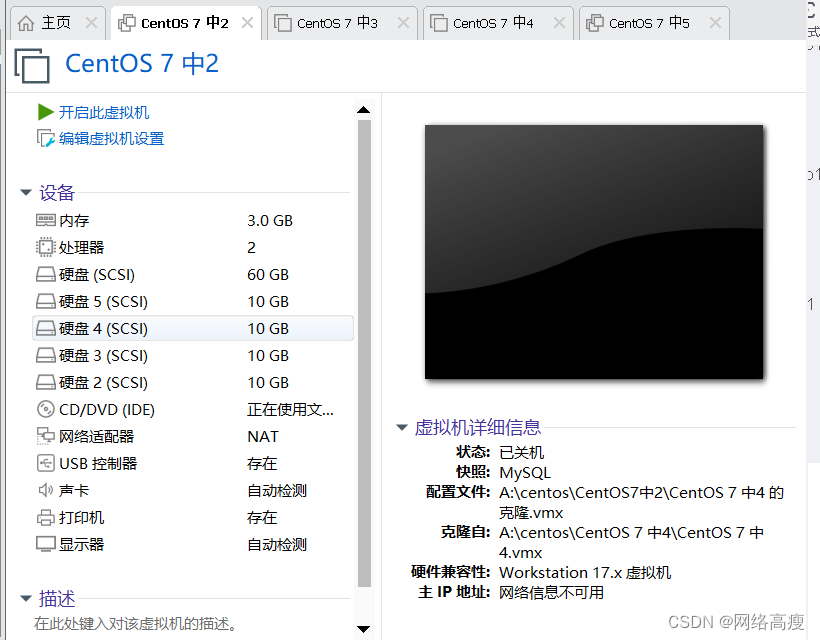Viewport: 820px width, 640px height.
Task: Close the CentOS 7 中3 tab
Action: [403, 23]
